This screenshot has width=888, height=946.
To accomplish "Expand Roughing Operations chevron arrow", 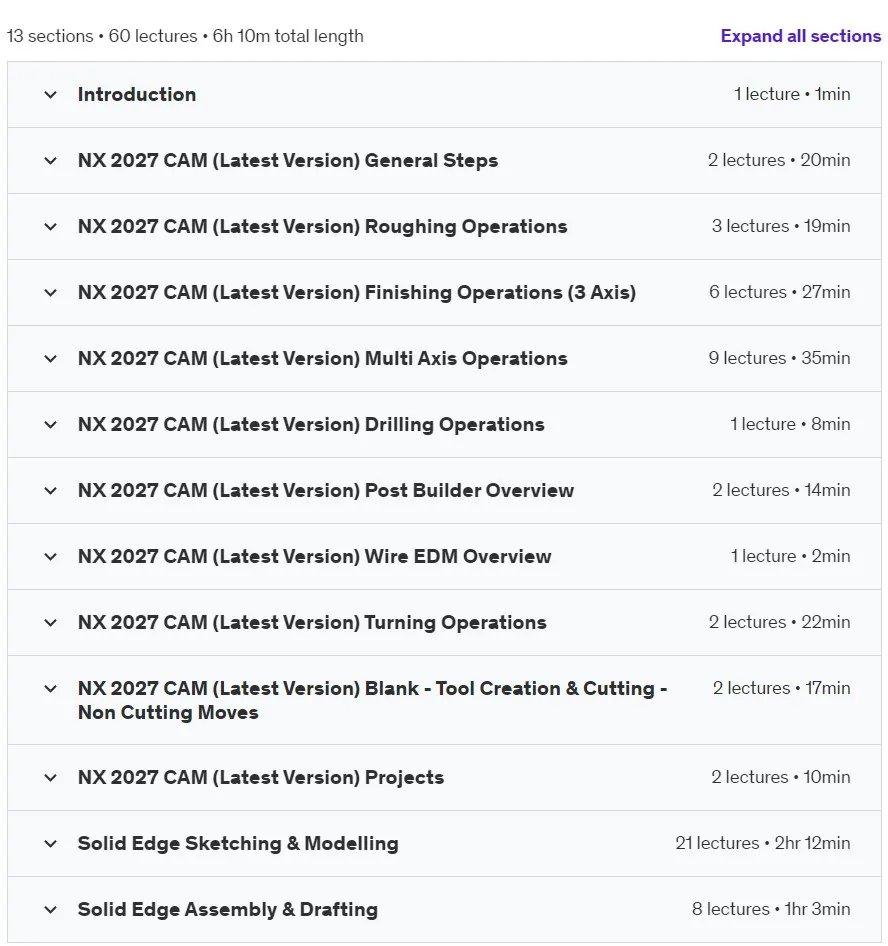I will (51, 227).
